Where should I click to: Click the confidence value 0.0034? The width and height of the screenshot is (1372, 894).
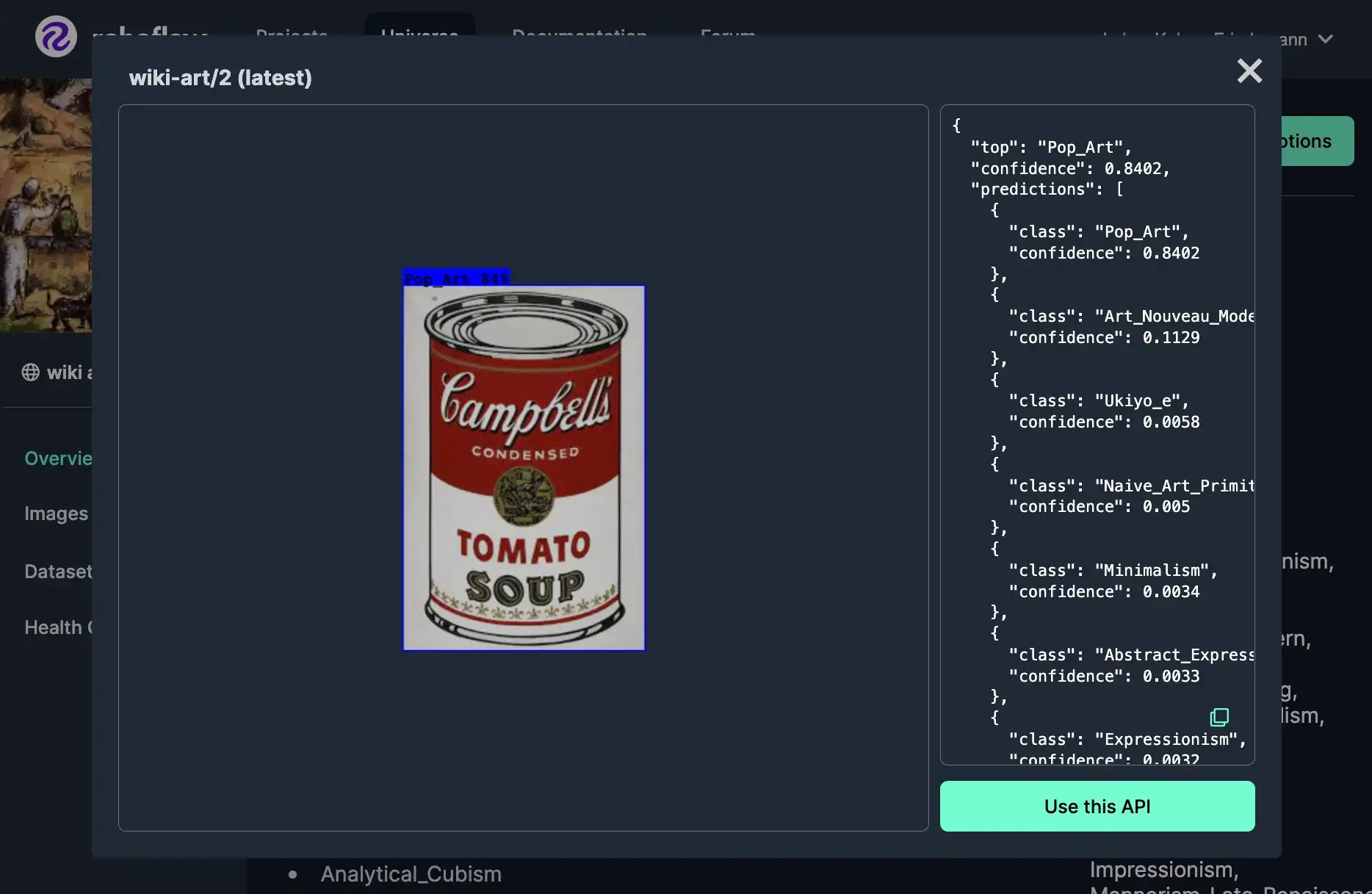1171,592
